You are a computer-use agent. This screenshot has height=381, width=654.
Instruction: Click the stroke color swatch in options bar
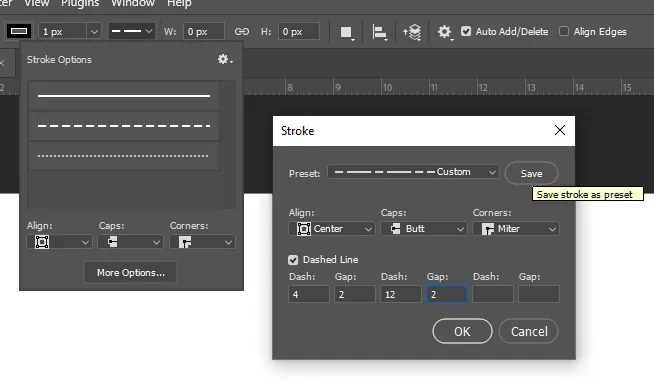(19, 31)
